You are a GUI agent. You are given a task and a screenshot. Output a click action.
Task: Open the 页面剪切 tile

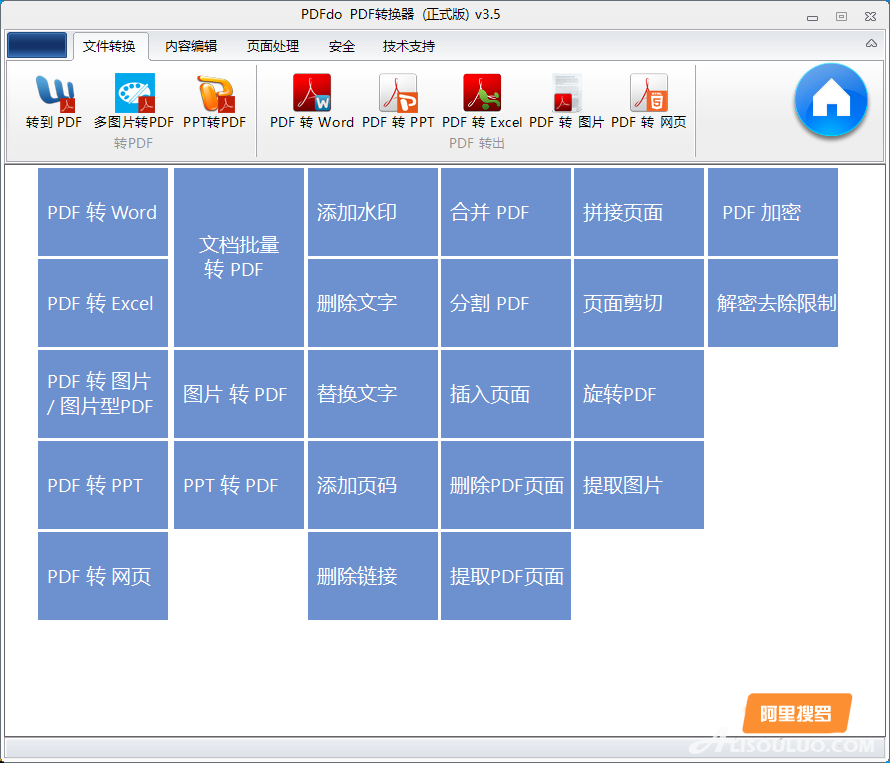(639, 303)
